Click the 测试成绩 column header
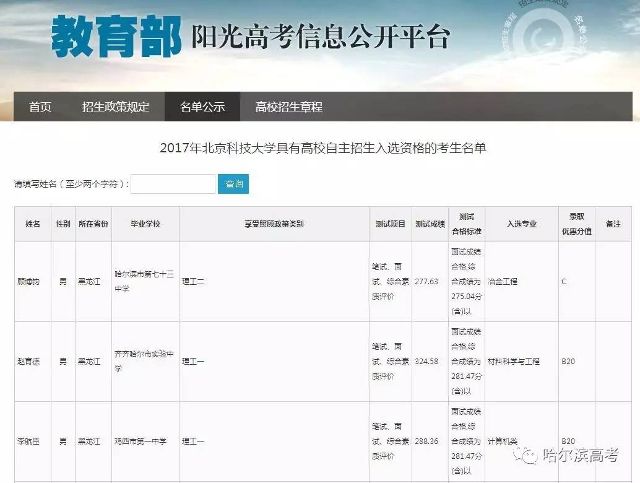The height and width of the screenshot is (483, 640). (430, 224)
